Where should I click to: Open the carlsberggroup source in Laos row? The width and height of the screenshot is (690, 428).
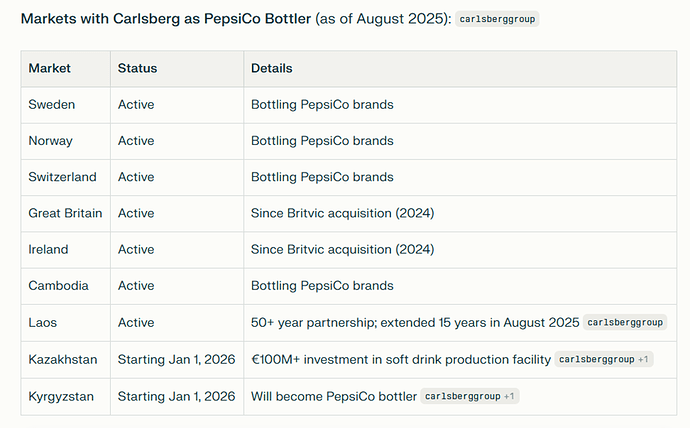click(x=625, y=323)
